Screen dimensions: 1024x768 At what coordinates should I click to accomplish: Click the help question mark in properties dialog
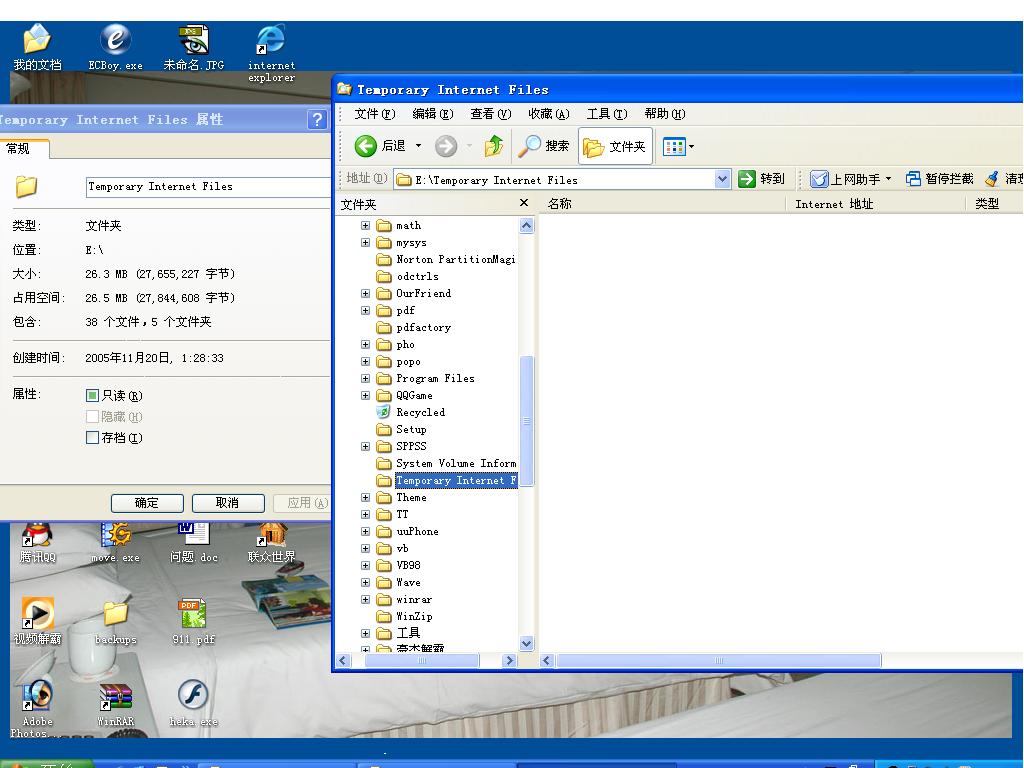317,120
